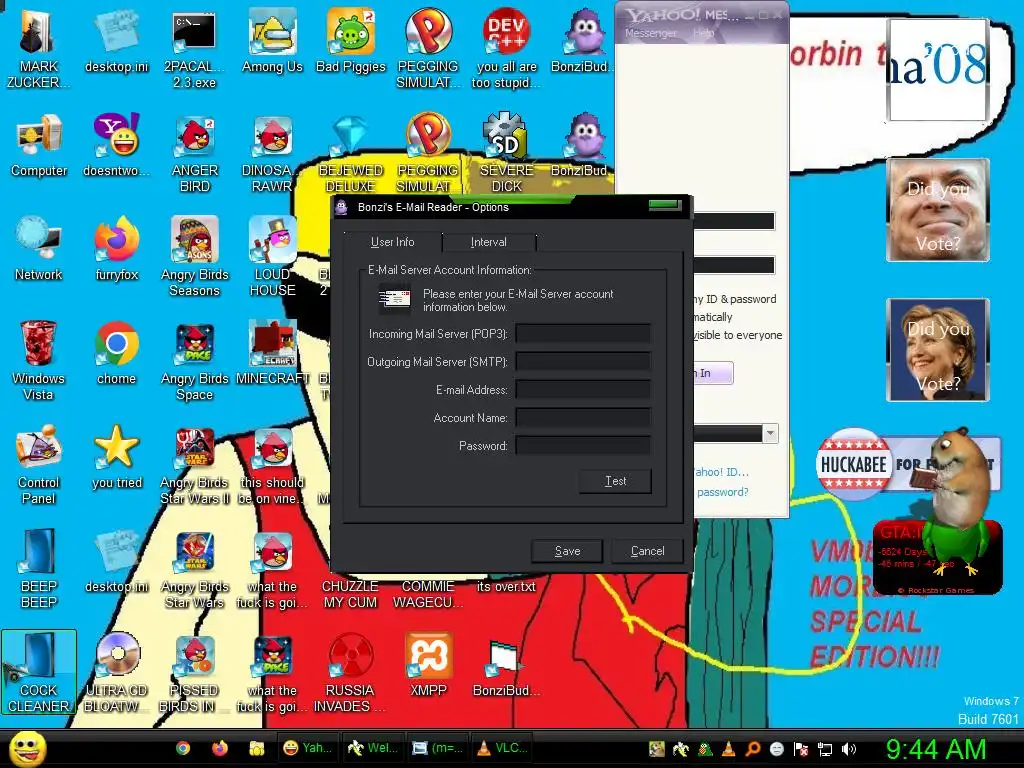Open the Dev-C++ 'you all are too stupid' icon
Screen dimensions: 1024x768
pos(506,47)
